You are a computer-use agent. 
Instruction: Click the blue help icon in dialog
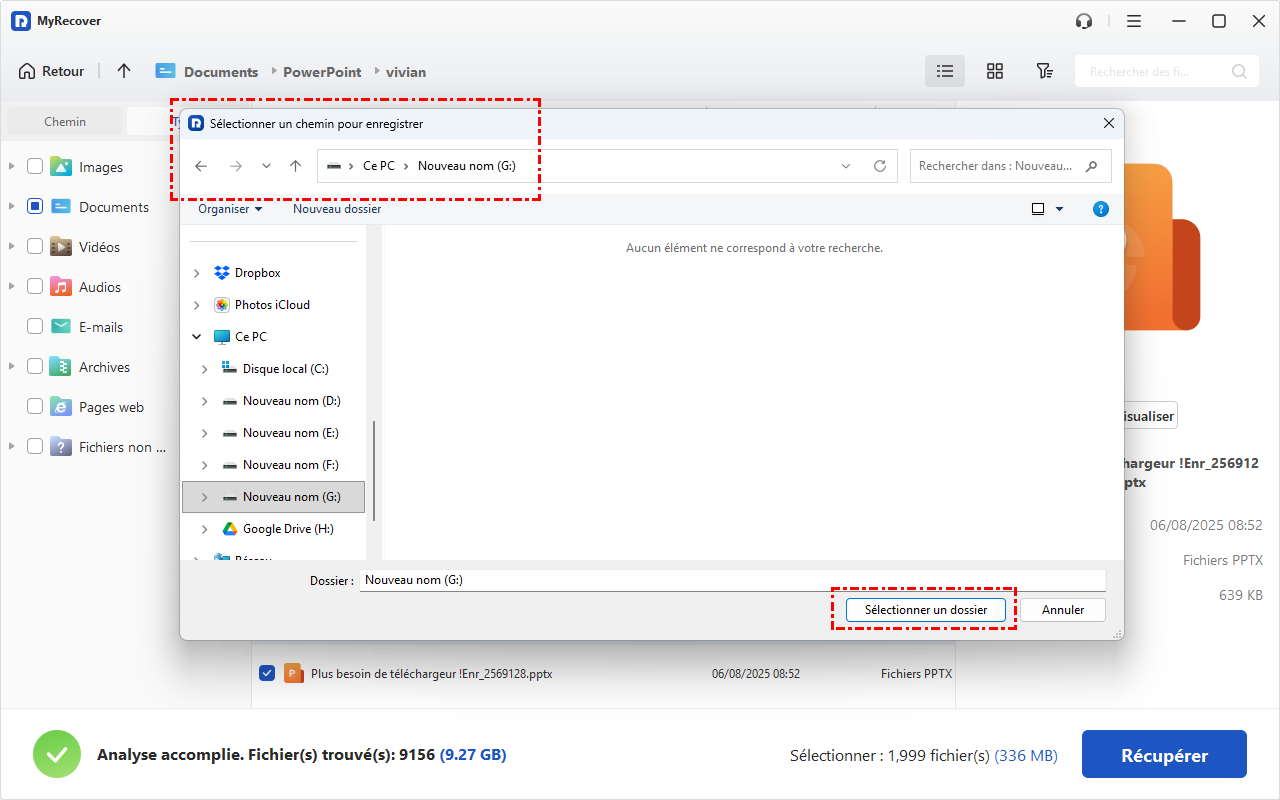(1101, 209)
